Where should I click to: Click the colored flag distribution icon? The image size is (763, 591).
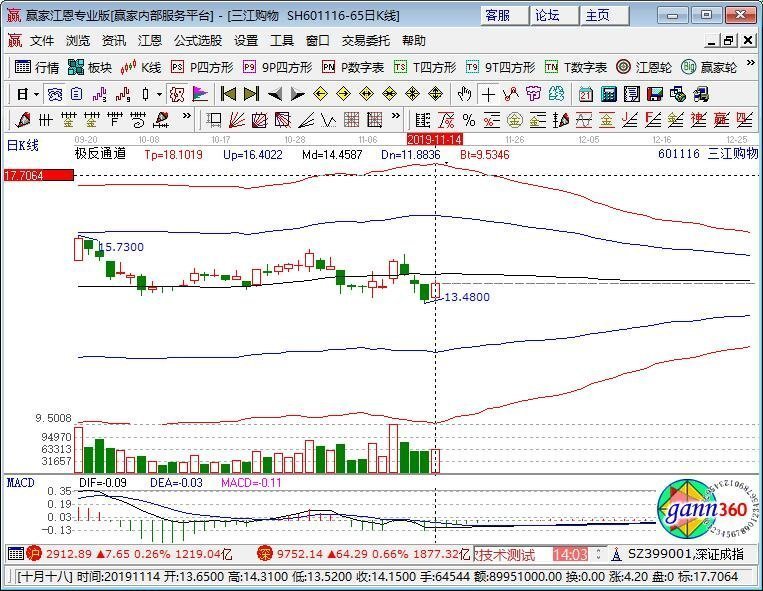[200, 94]
